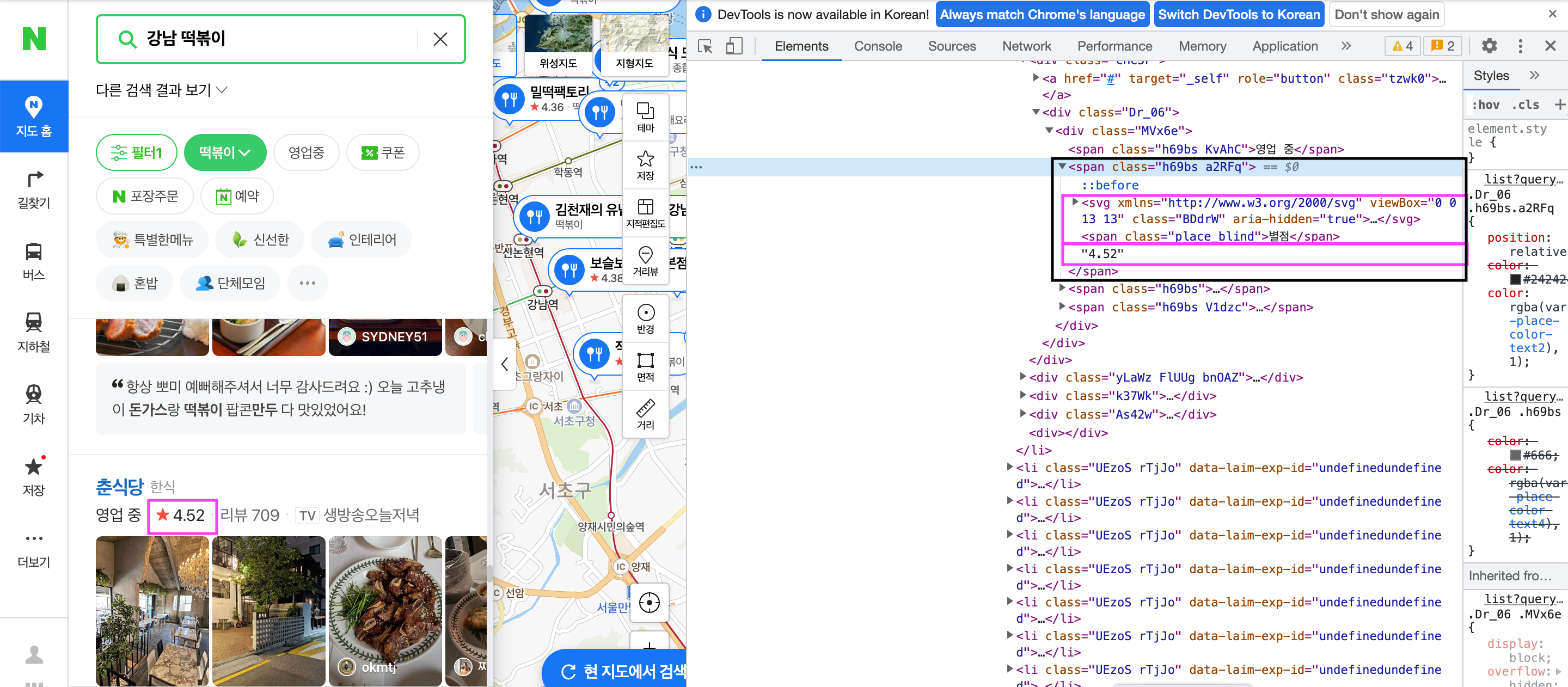The image size is (1568, 687).
Task: Open the 필터1 filter chip
Action: [137, 152]
